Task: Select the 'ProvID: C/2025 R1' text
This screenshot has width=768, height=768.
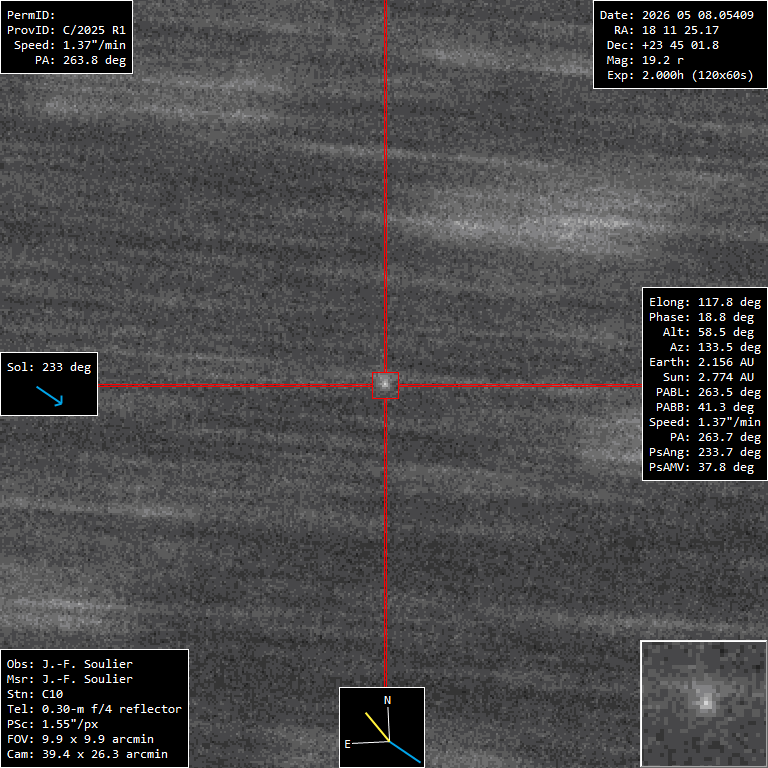Action: tap(66, 30)
